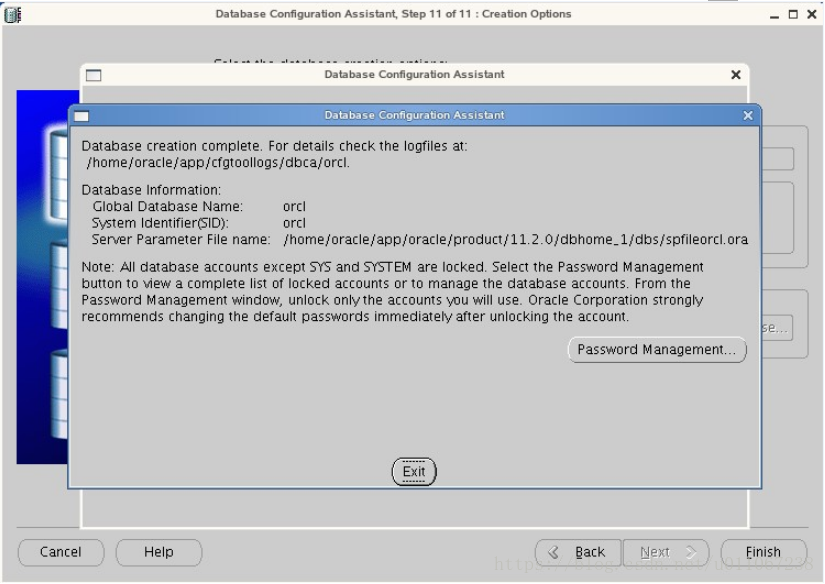Click the Cancel button in the wizard
825x584 pixels.
[61, 552]
